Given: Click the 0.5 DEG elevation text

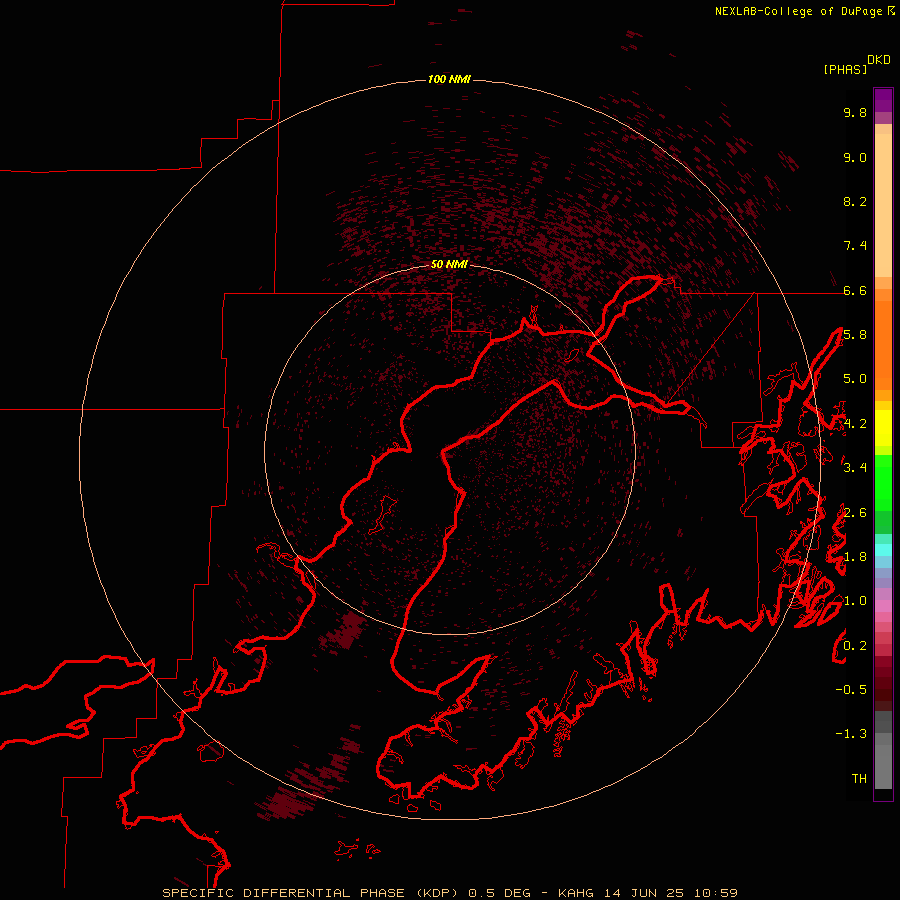Looking at the screenshot, I should coord(501,893).
